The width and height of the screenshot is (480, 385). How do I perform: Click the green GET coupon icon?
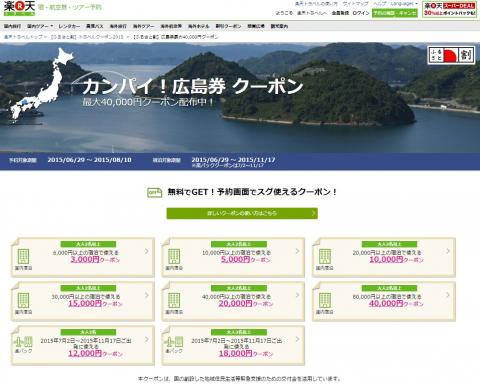tap(154, 192)
